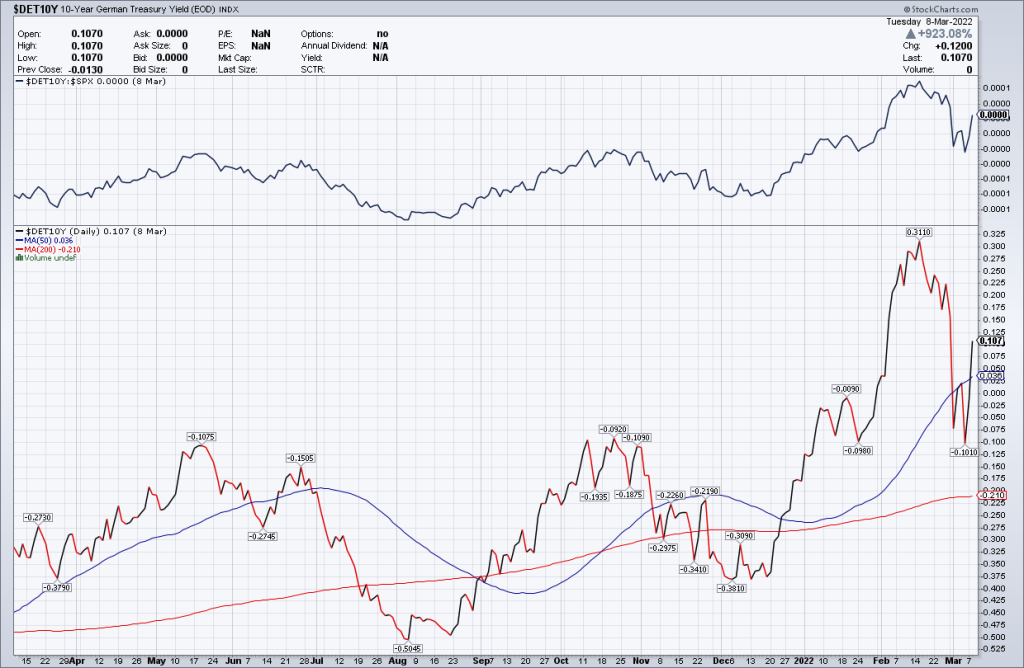The width and height of the screenshot is (1024, 668).
Task: Click the 0.0000 ratio value tag in upper panel
Action: (x=993, y=115)
